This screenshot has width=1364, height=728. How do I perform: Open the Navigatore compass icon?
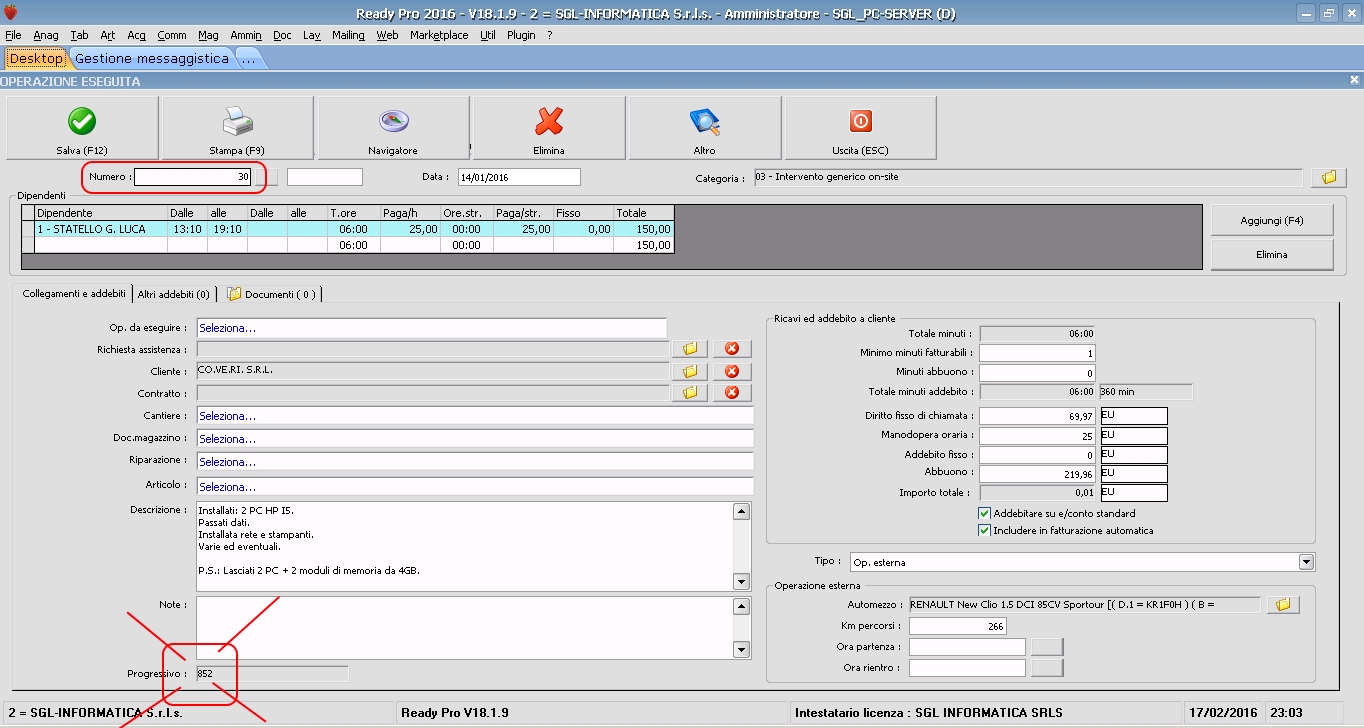[x=393, y=122]
